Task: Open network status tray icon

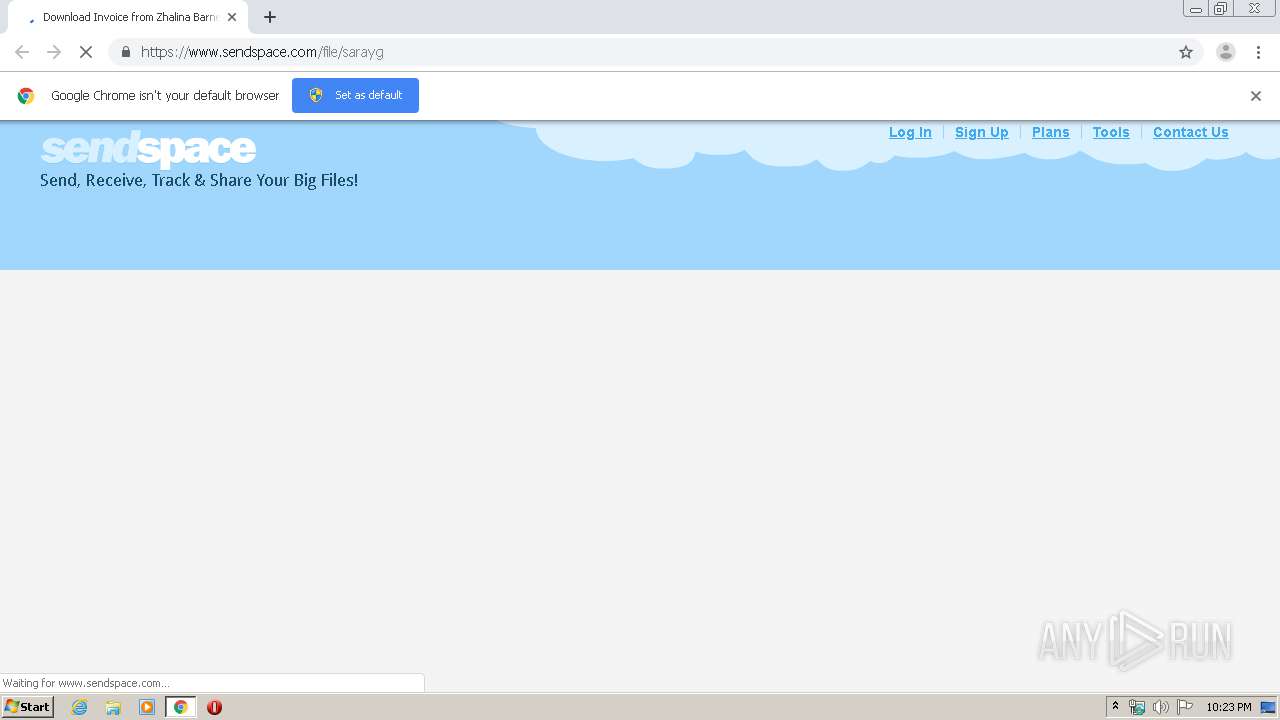Action: pyautogui.click(x=1137, y=707)
